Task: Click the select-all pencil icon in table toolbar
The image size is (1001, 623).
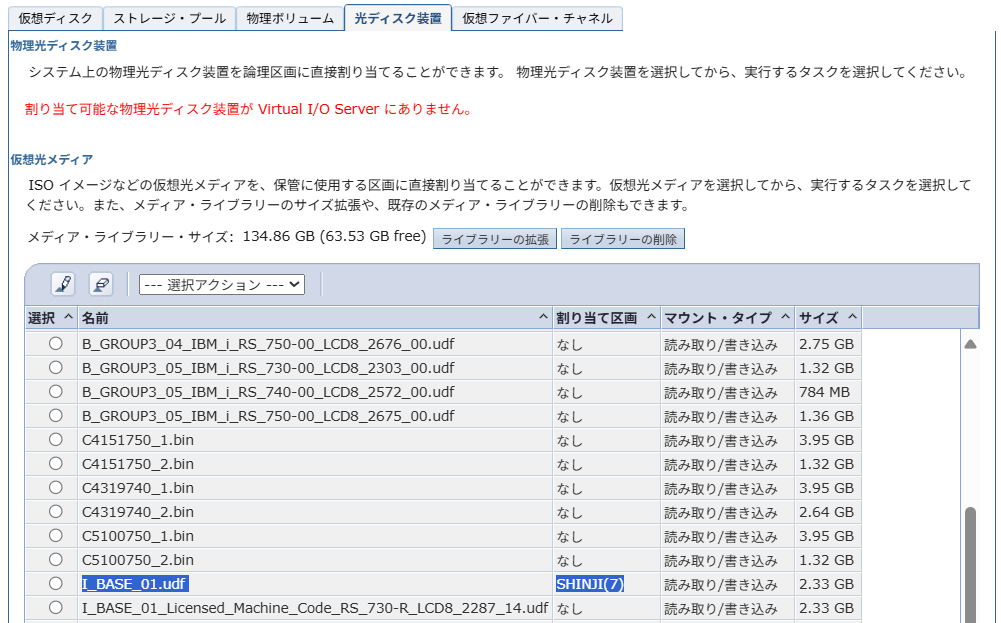Action: click(63, 284)
